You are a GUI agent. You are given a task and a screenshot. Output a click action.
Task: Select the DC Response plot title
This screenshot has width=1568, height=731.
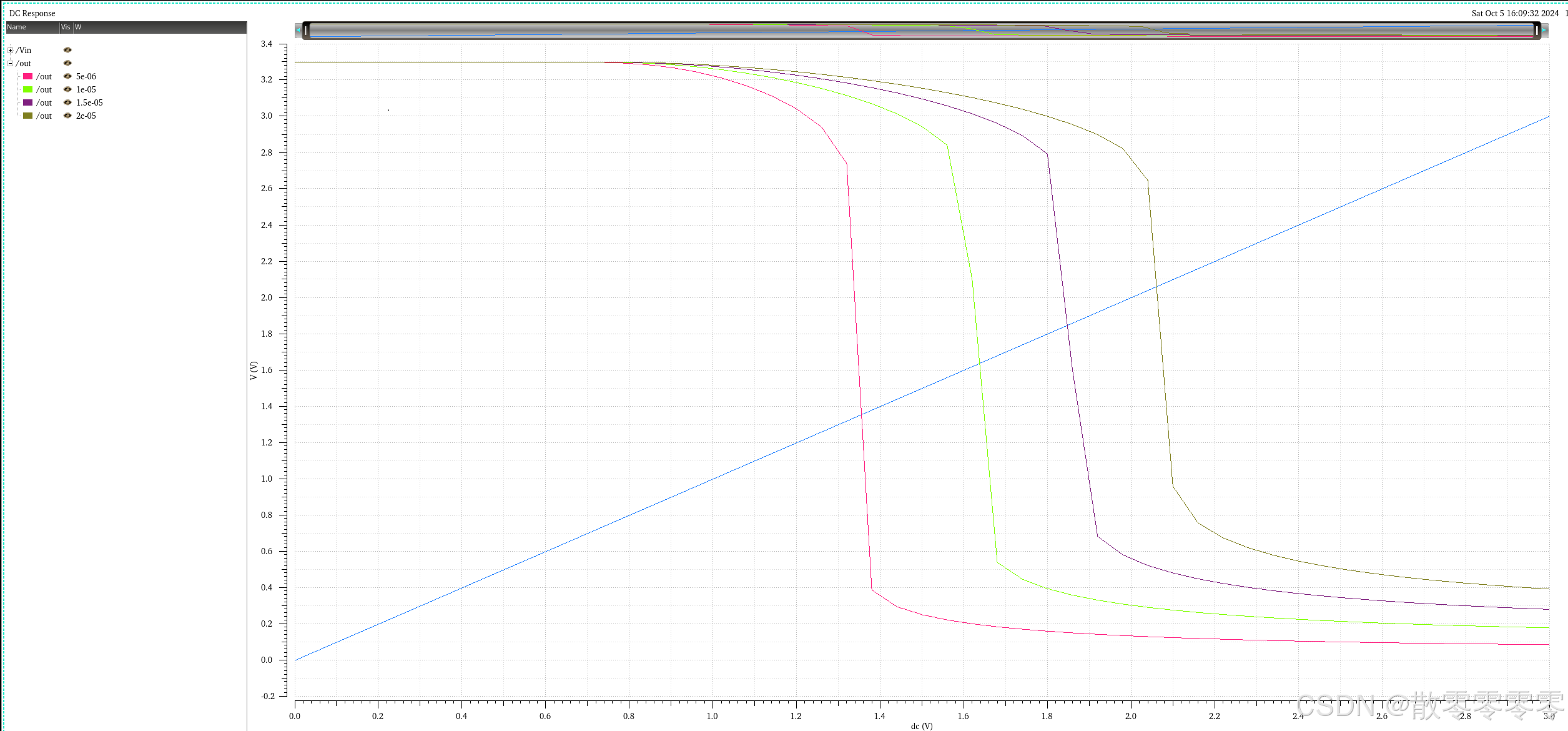[32, 13]
